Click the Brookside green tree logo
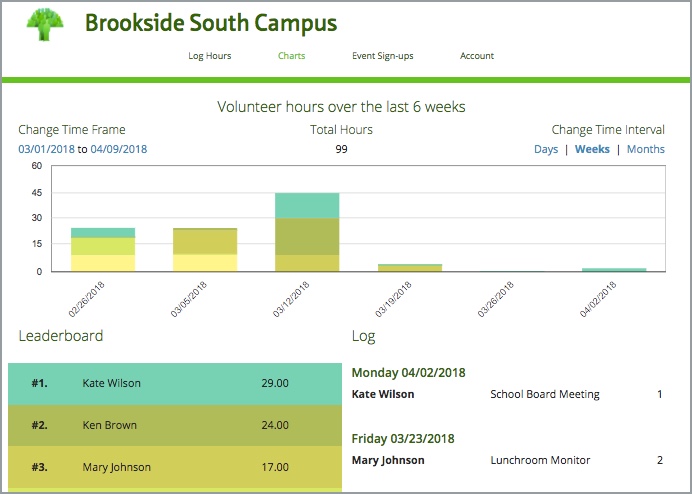This screenshot has height=494, width=692. [43, 24]
